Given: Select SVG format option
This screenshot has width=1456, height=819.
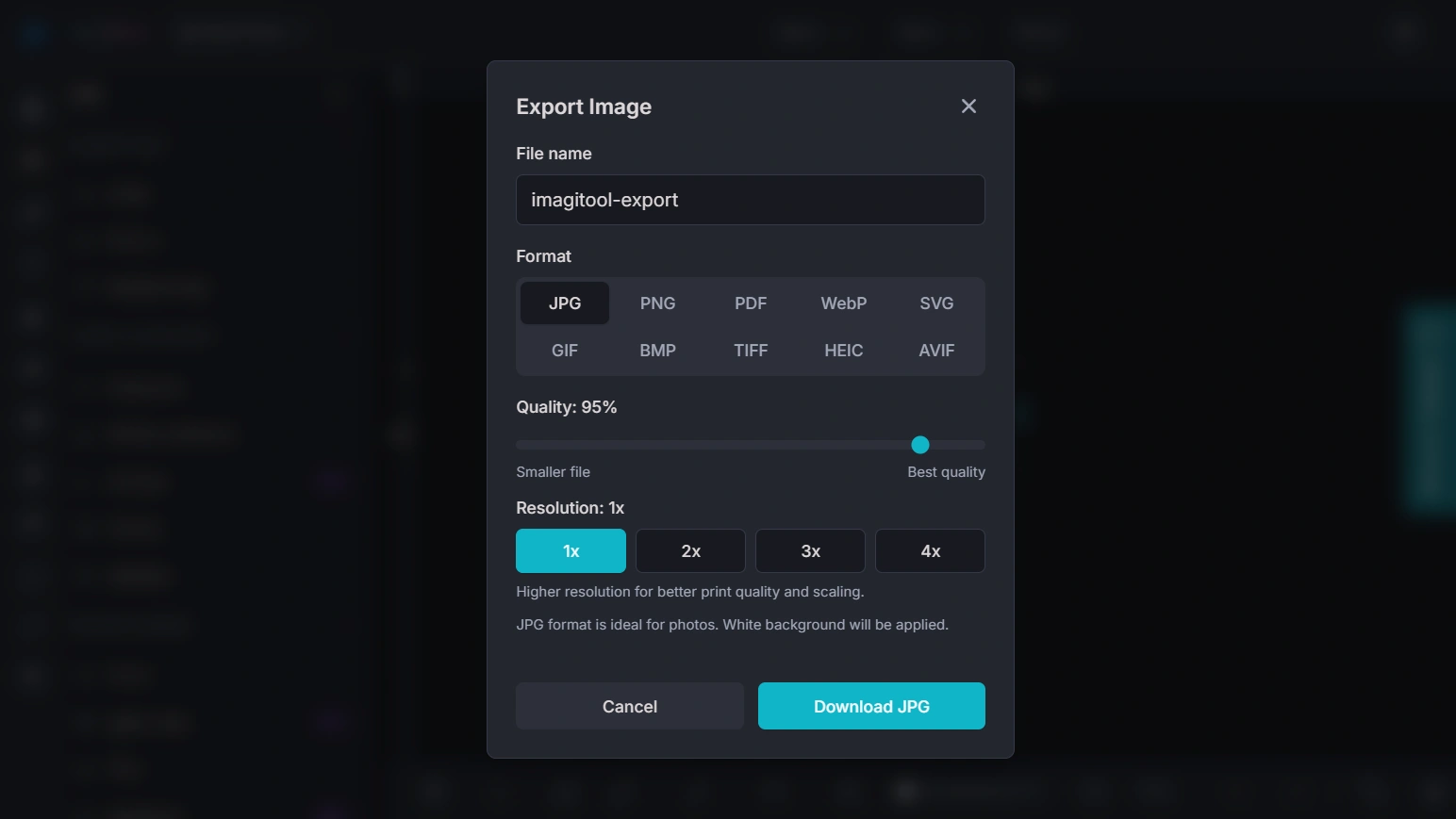Looking at the screenshot, I should pyautogui.click(x=936, y=303).
